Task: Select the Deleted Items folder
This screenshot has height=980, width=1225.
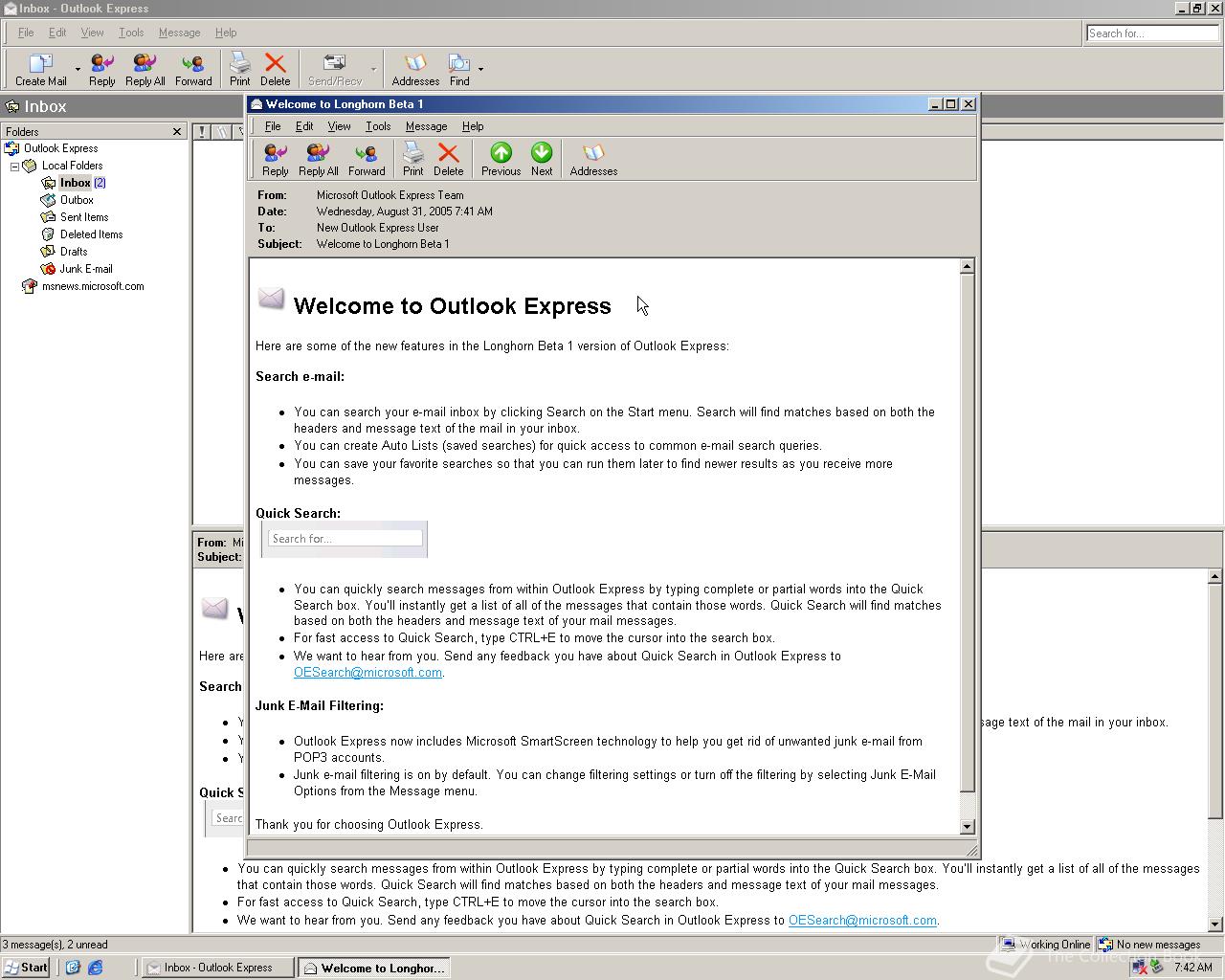Action: point(91,234)
